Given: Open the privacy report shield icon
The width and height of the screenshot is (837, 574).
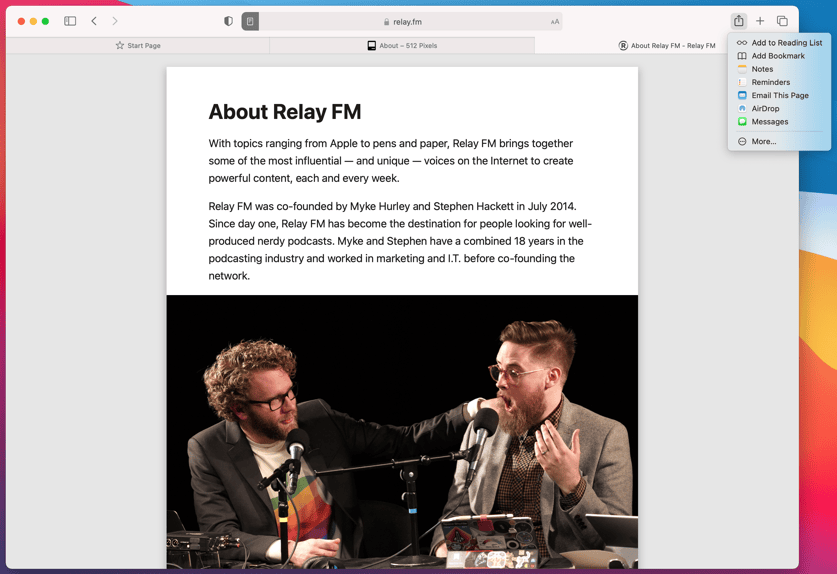Looking at the screenshot, I should [x=228, y=21].
